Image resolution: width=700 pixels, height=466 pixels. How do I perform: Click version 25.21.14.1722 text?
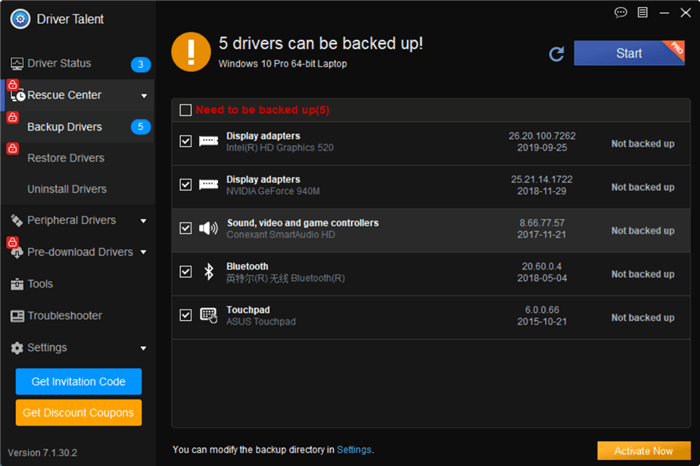click(542, 179)
